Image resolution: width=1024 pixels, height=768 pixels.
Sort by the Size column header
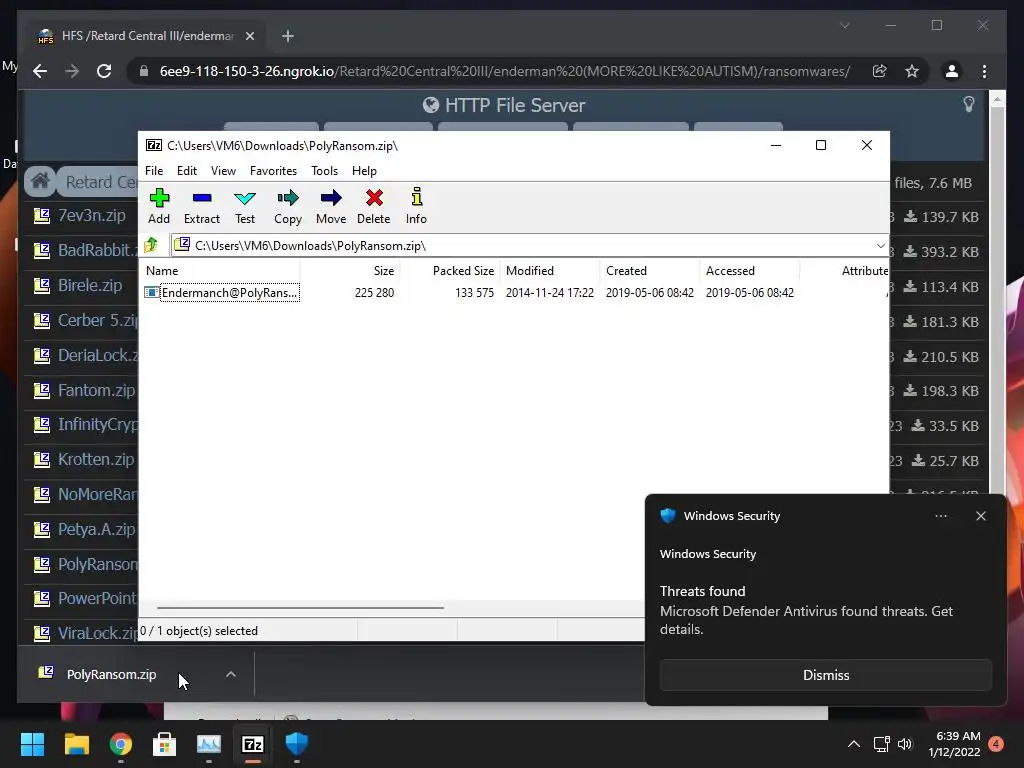click(x=350, y=270)
